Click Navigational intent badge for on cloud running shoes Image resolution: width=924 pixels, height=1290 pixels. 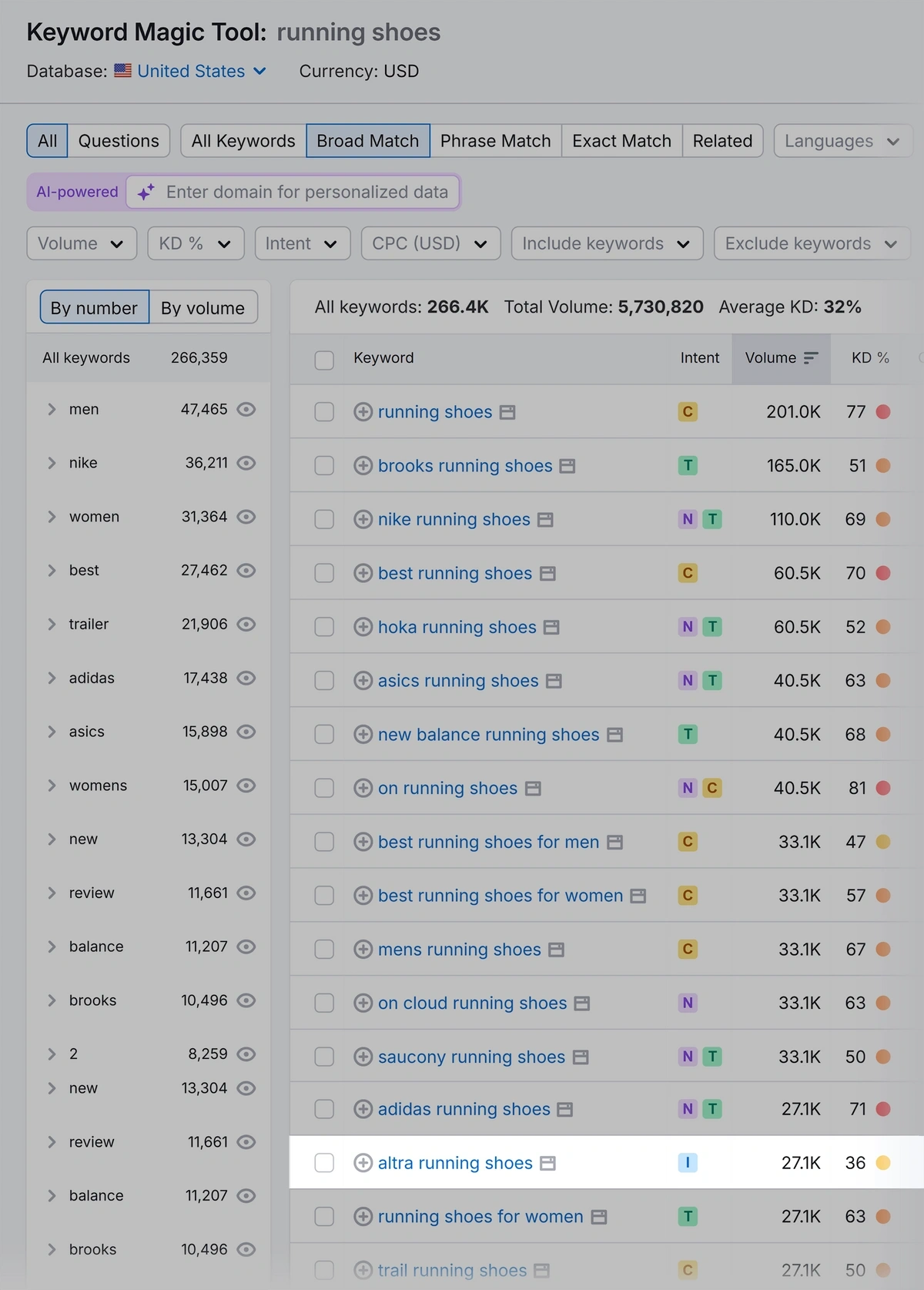click(x=688, y=1003)
